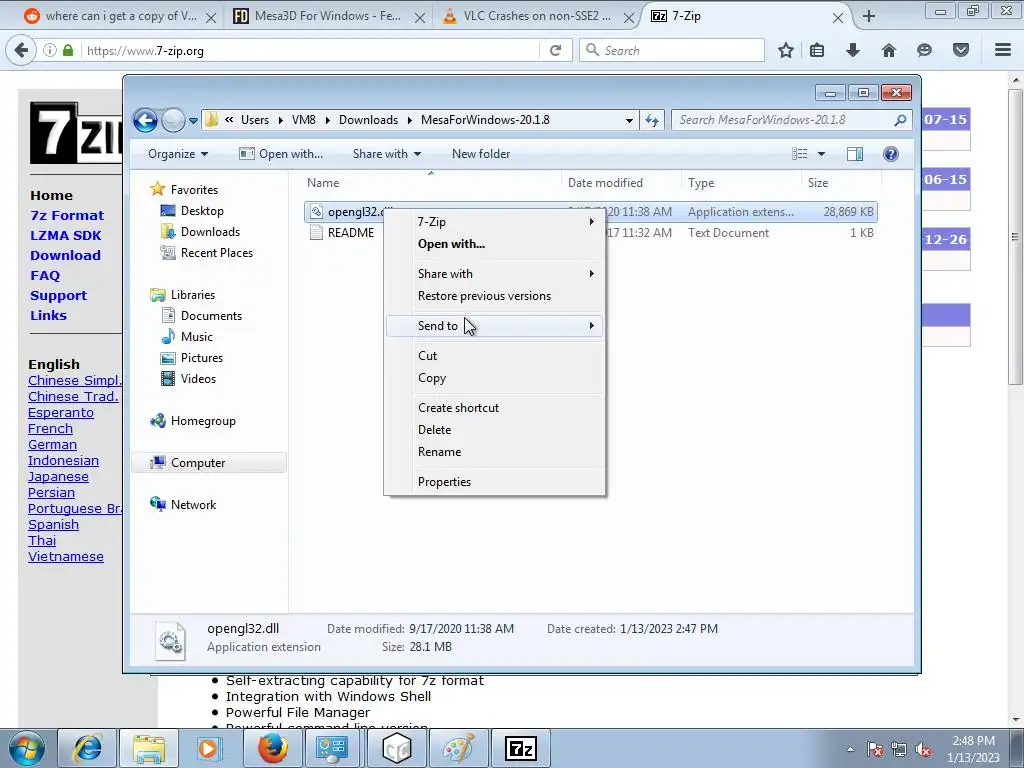Choose Copy from the context menu
Viewport: 1024px width, 768px height.
pyautogui.click(x=496, y=378)
